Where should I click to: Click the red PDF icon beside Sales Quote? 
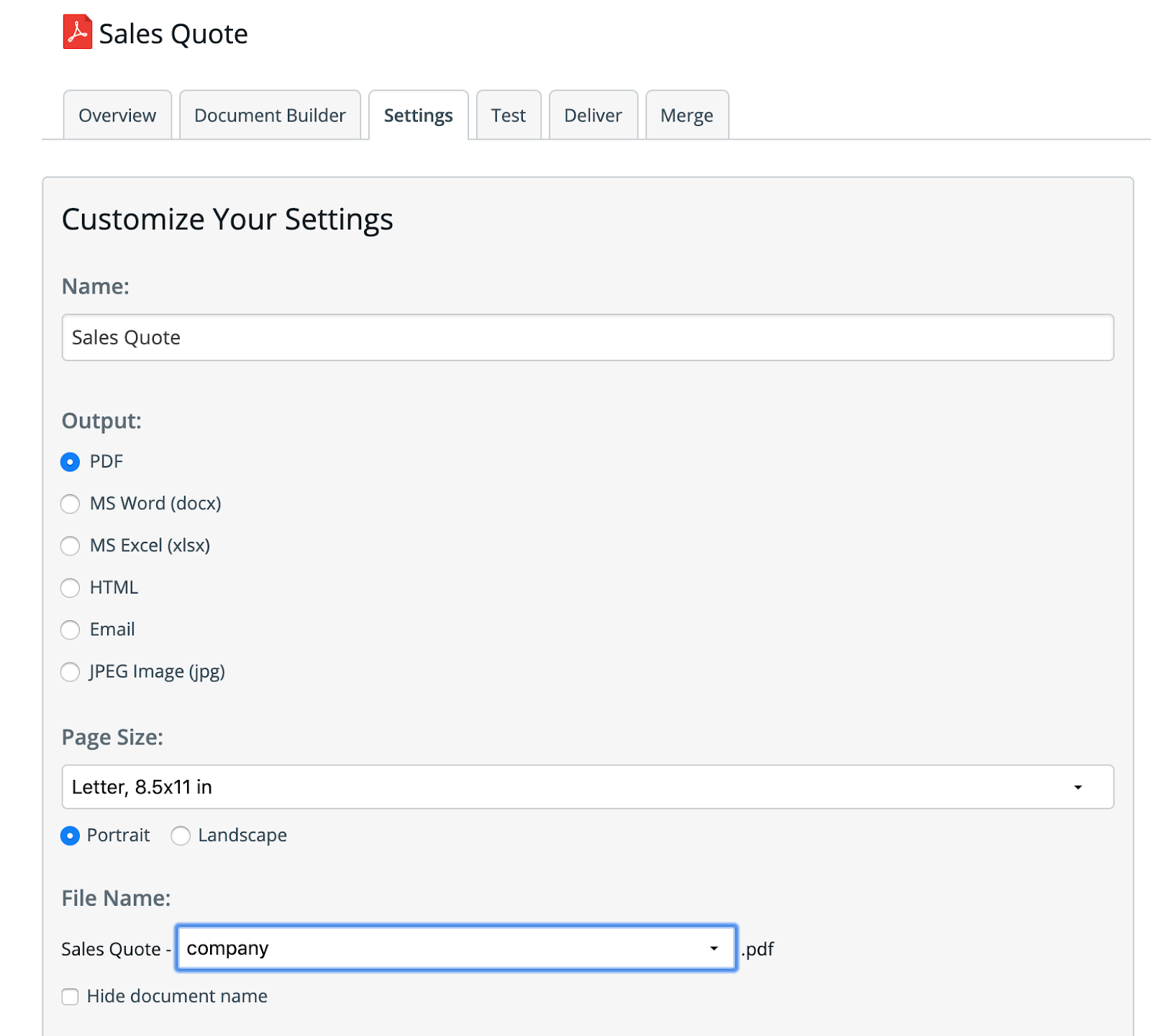77,32
